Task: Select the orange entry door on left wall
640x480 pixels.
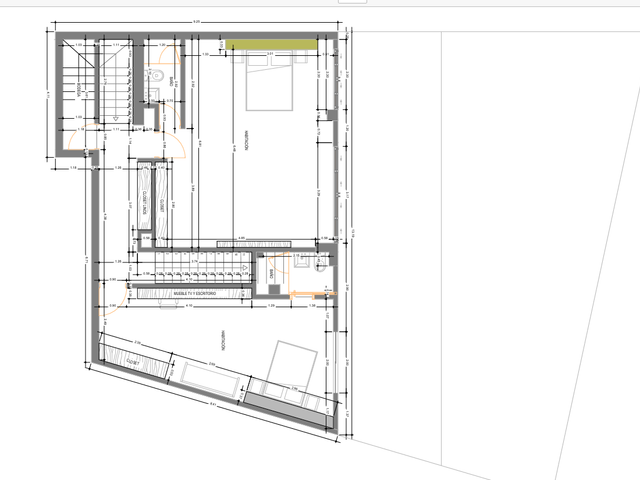Action: tap(113, 300)
